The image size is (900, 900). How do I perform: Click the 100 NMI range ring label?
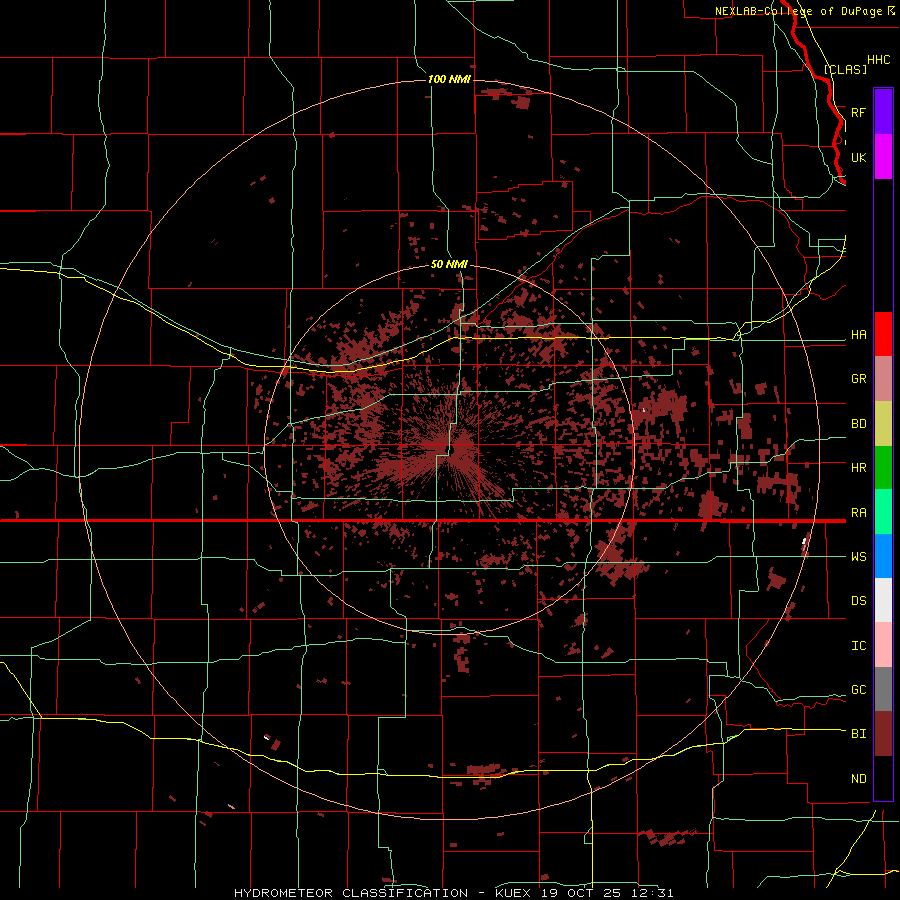coord(449,79)
